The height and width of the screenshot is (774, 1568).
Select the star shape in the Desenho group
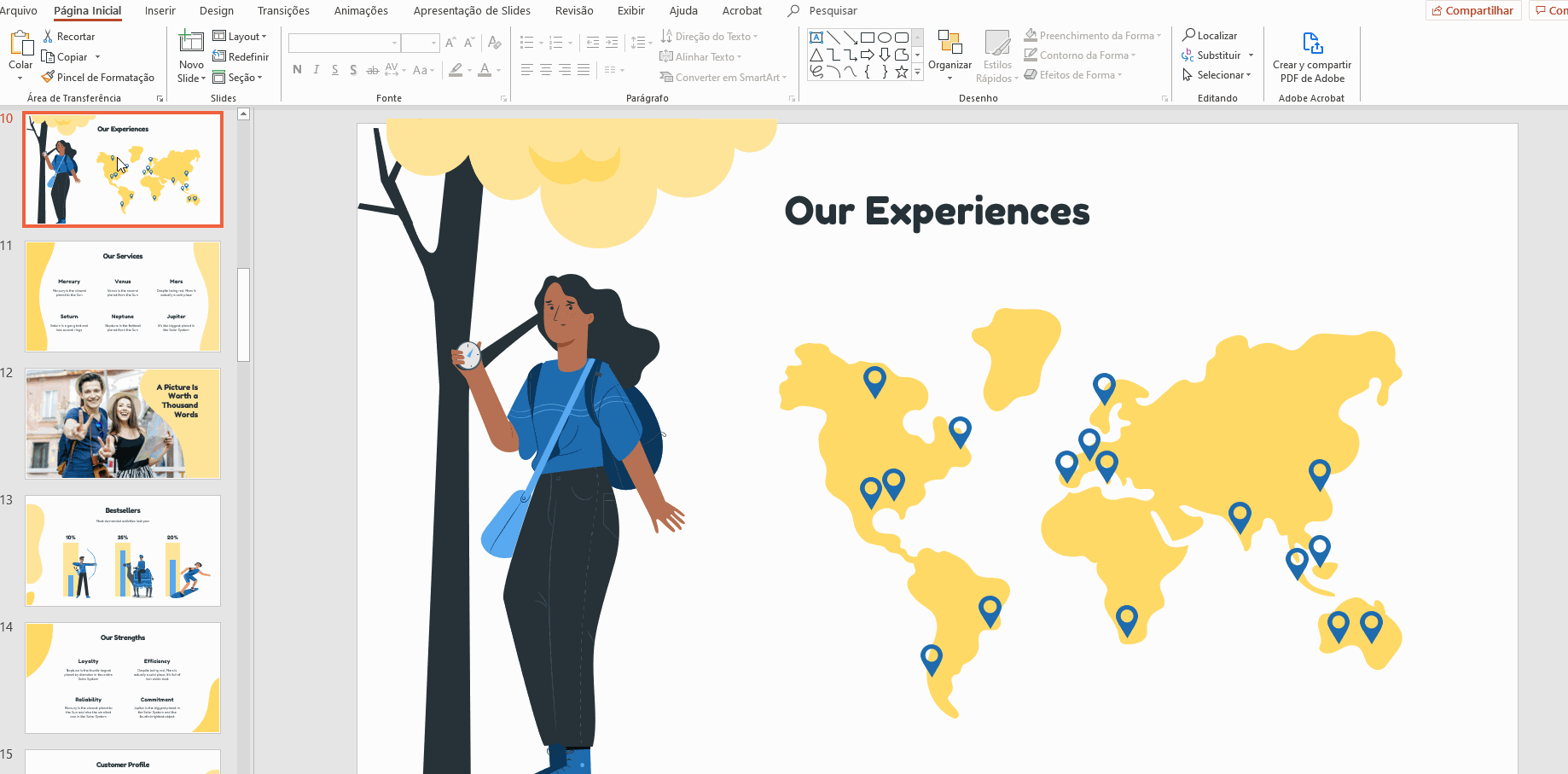(901, 73)
